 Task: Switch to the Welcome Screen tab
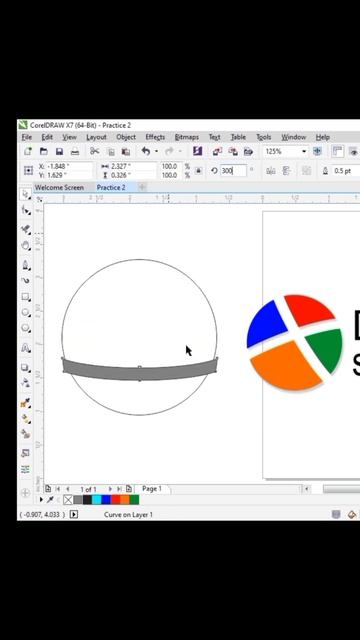point(59,187)
